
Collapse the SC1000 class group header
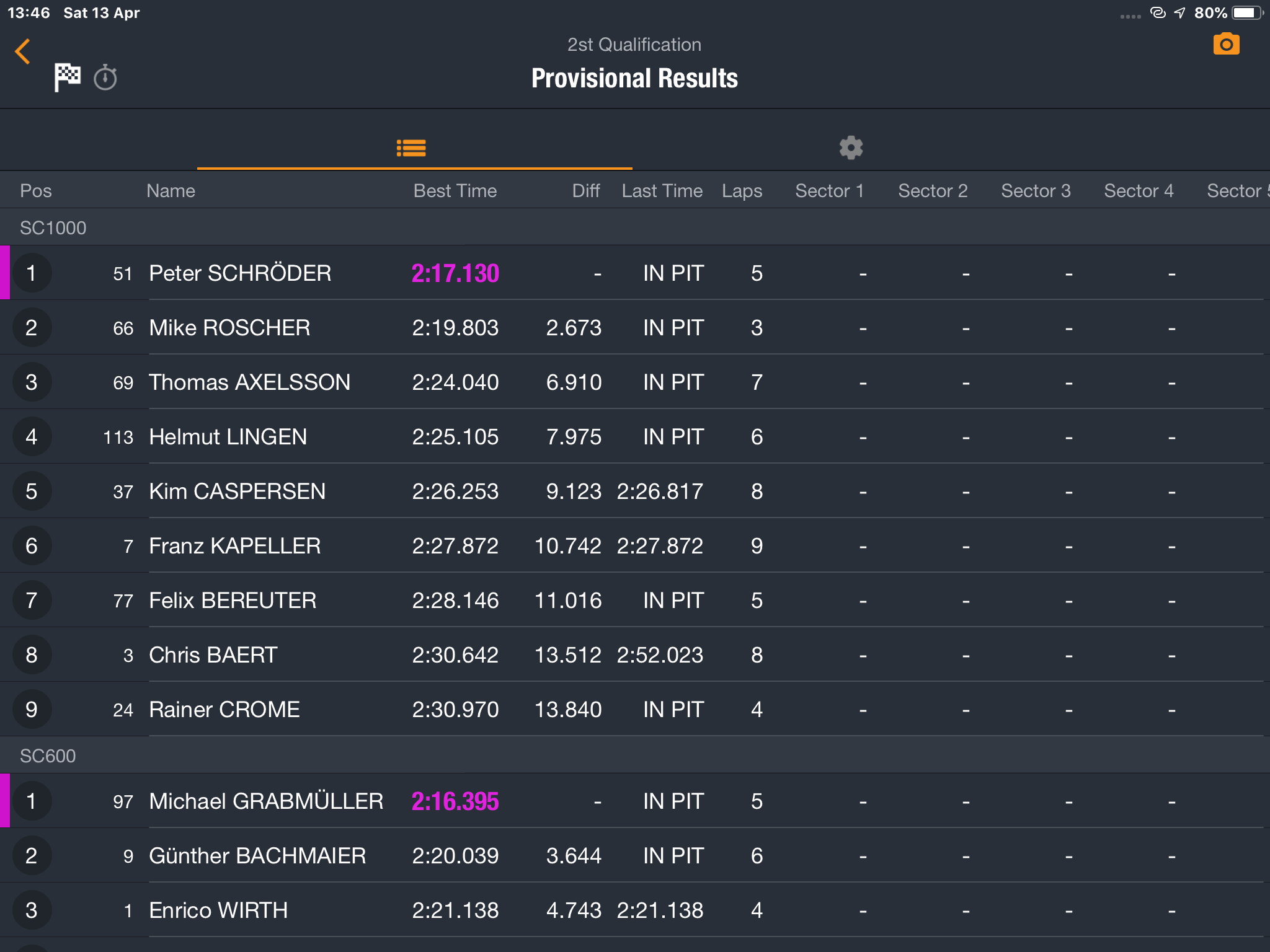pyautogui.click(x=635, y=227)
